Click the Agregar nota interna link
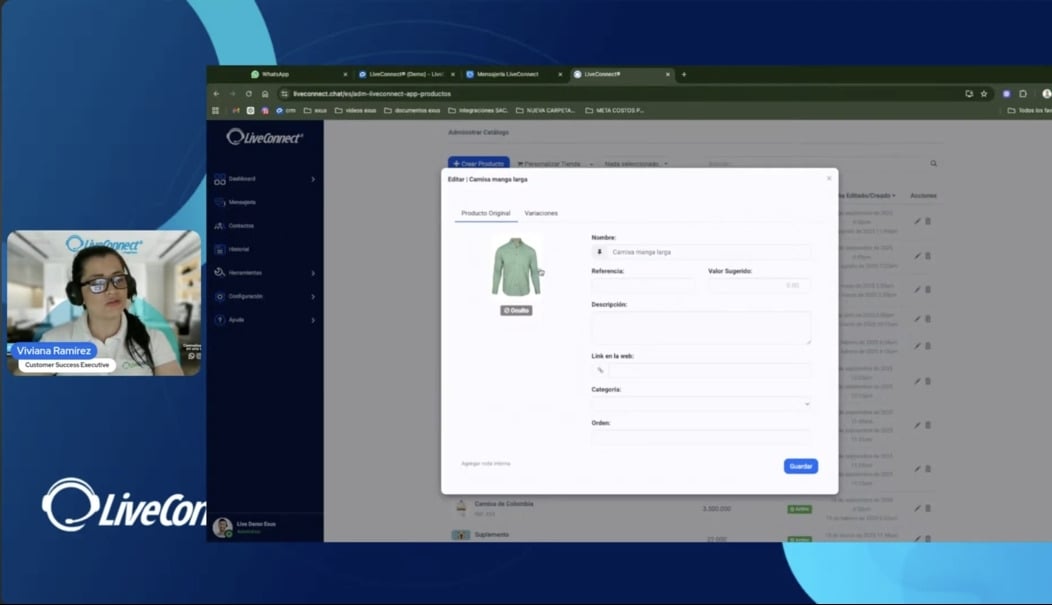Viewport: 1052px width, 605px height. click(485, 462)
